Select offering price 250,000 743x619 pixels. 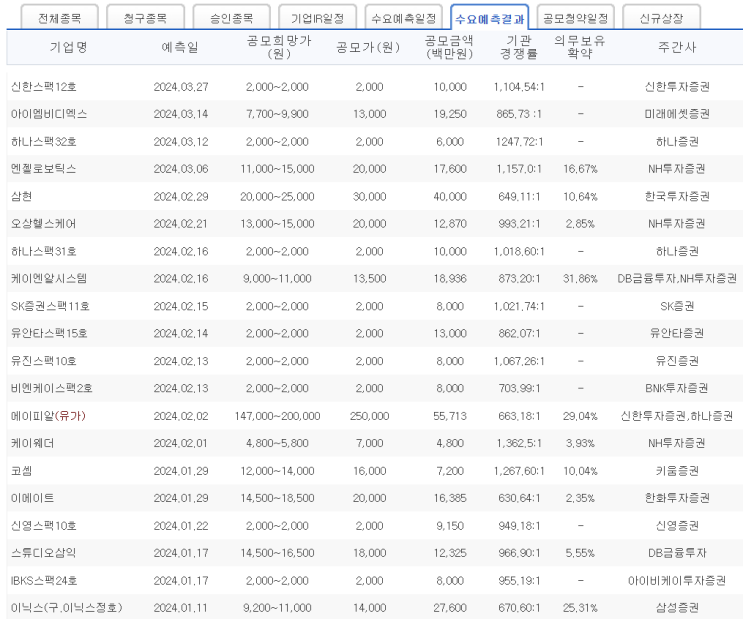point(370,416)
